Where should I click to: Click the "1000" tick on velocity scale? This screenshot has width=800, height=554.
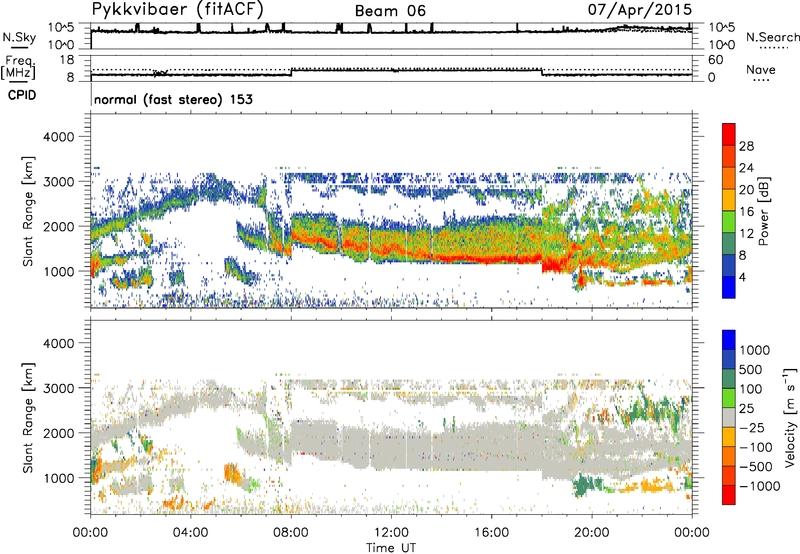754,350
